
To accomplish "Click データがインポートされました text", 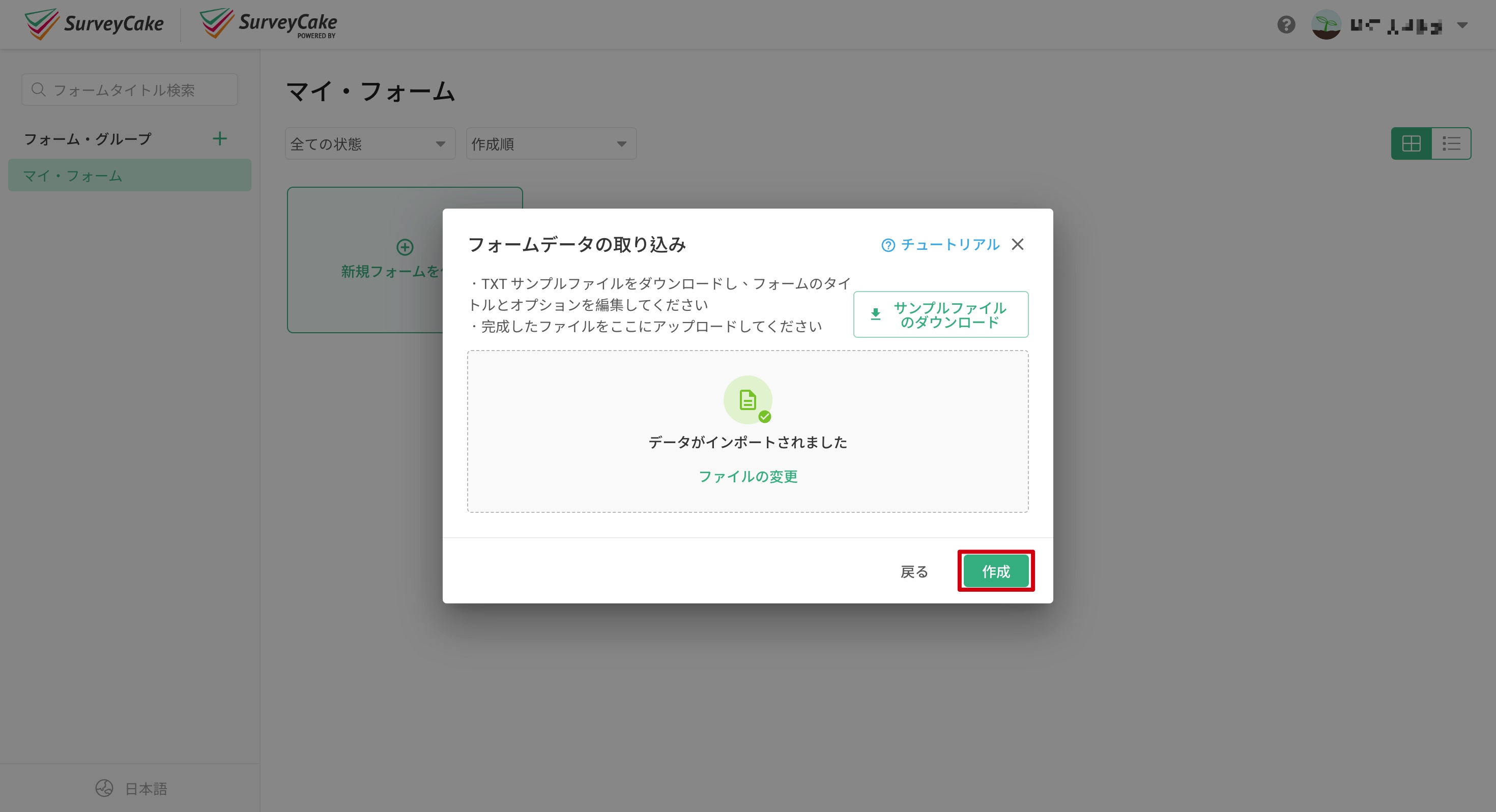I will pos(748,442).
